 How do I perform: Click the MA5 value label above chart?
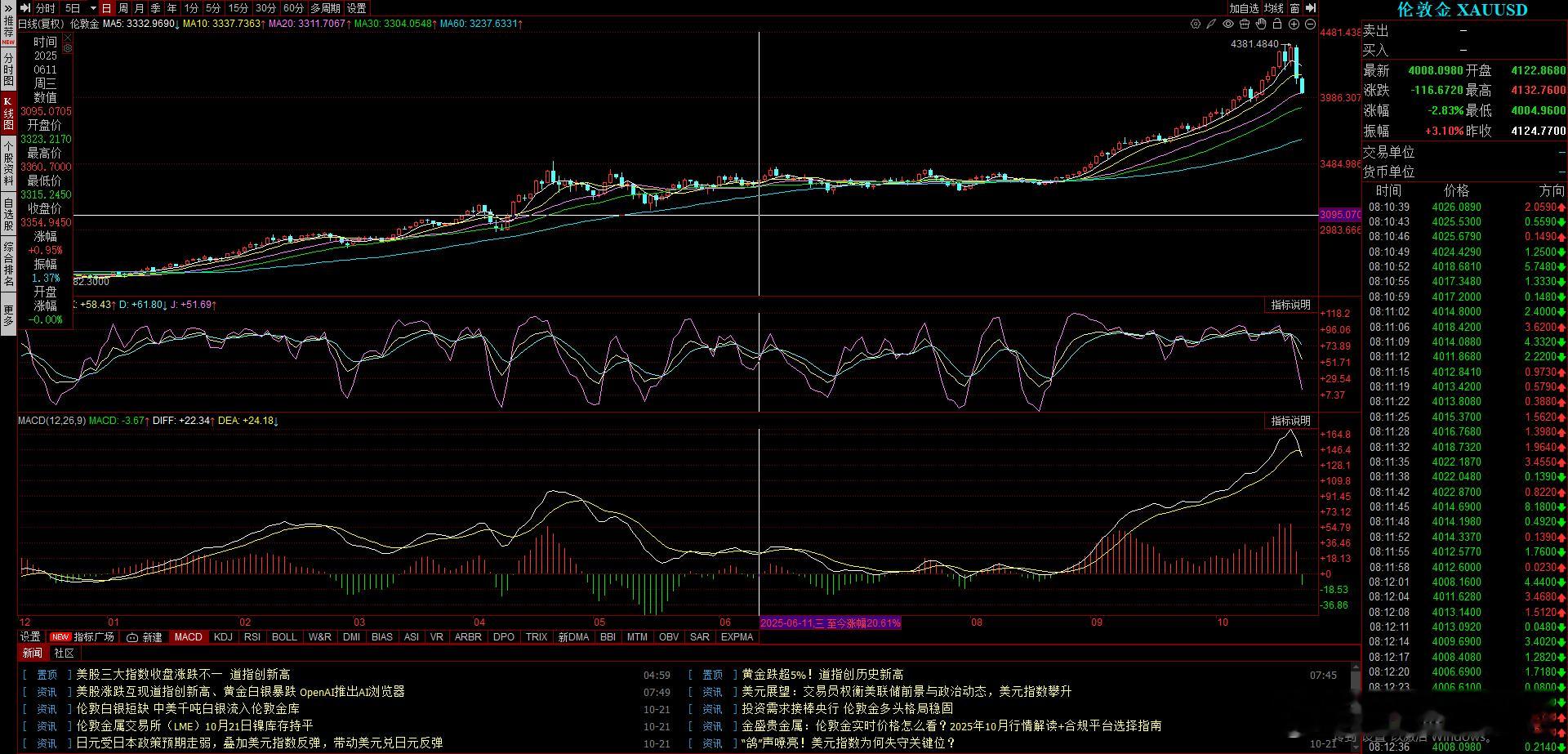coord(141,24)
